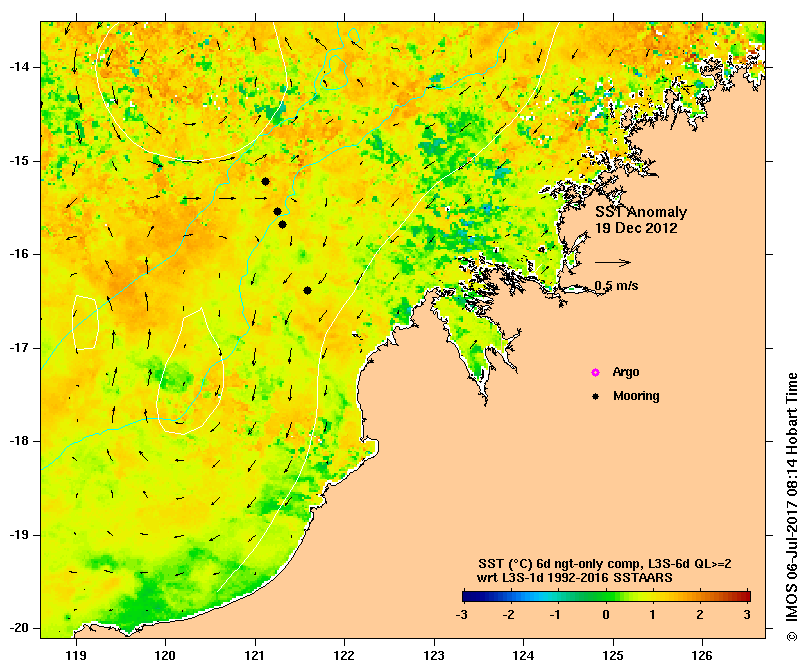The height and width of the screenshot is (672, 809).
Task: Click the dark blue end of the color bar
Action: pos(466,597)
